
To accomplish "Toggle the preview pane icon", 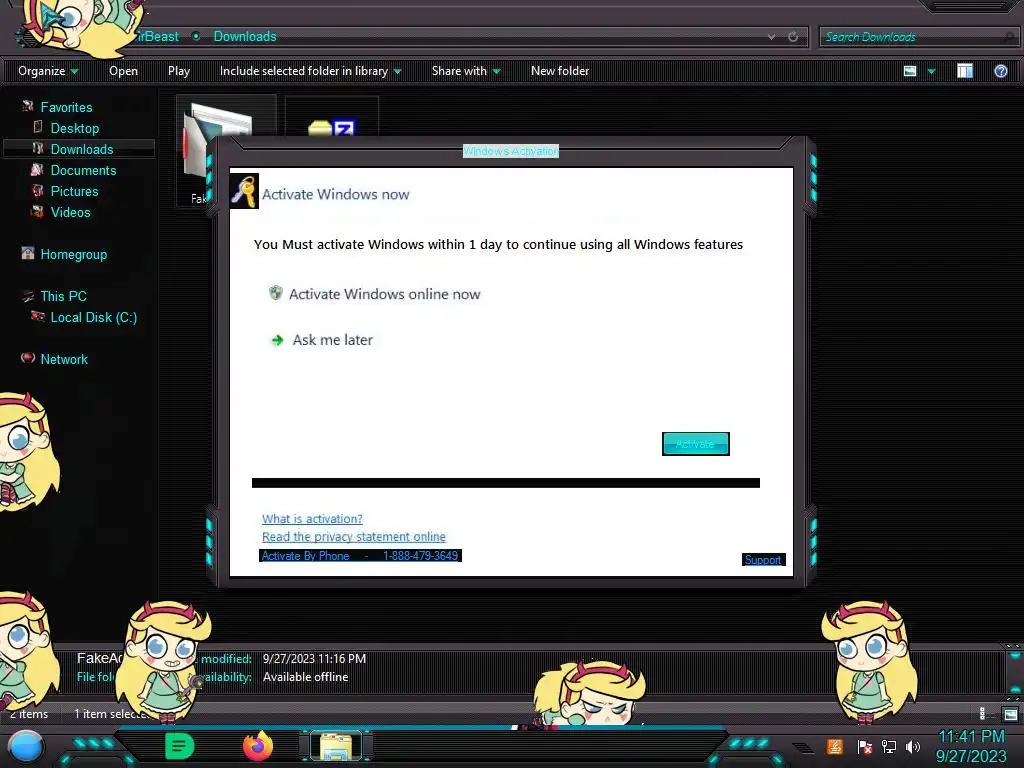I will 965,71.
